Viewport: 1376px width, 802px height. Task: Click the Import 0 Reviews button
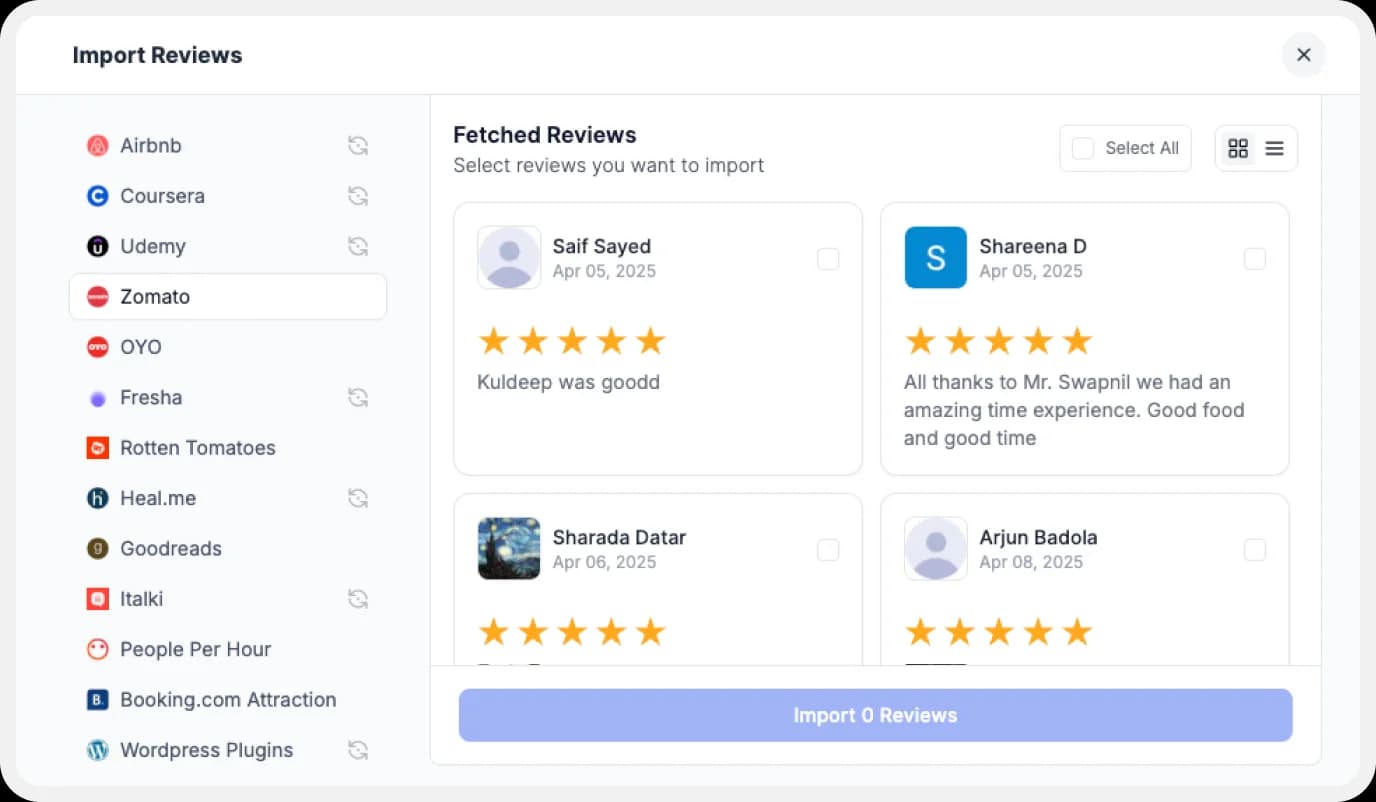pyautogui.click(x=875, y=714)
